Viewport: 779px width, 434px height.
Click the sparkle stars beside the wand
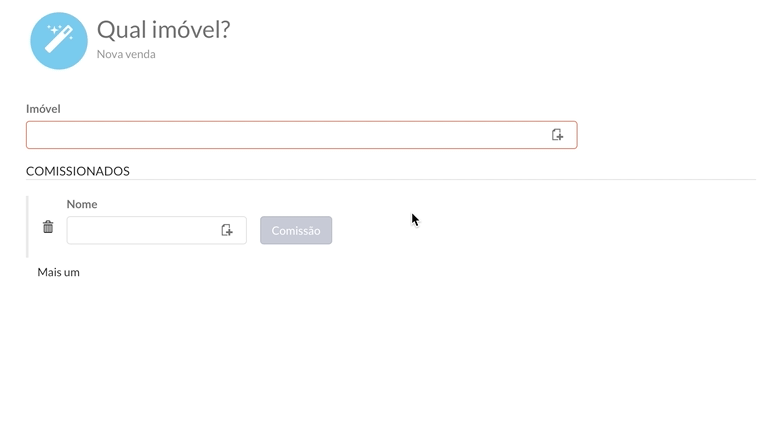54,31
